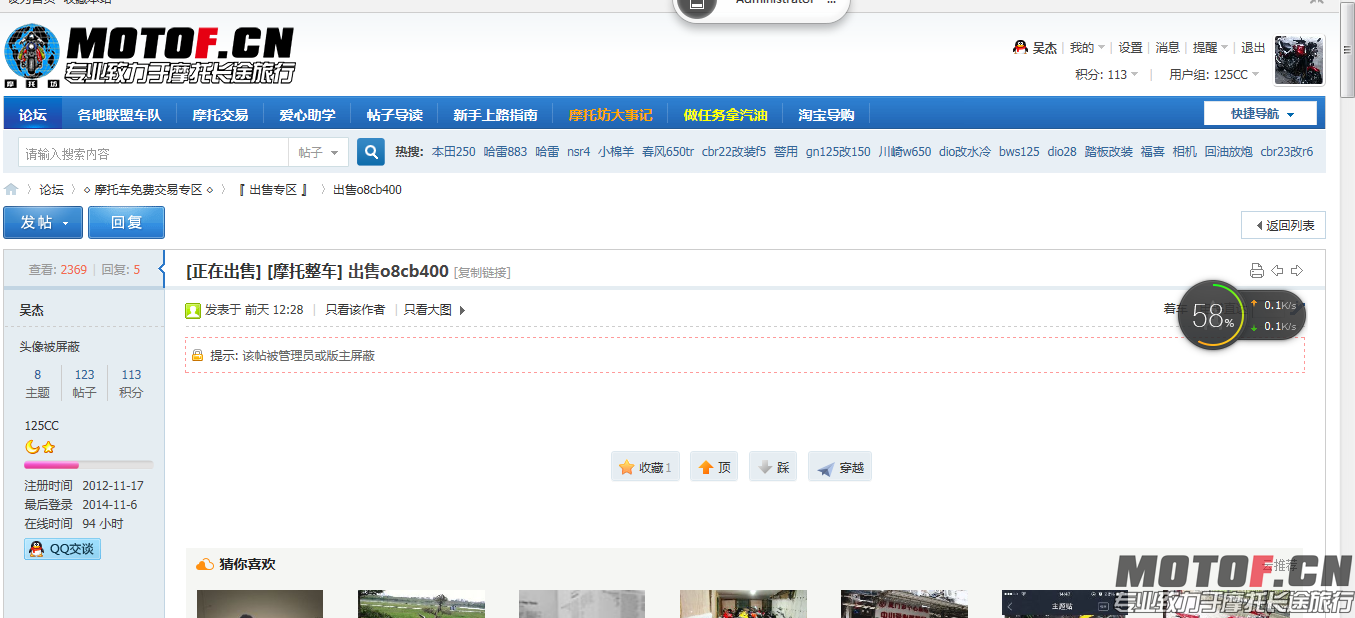Open the 新手上路指南 tab
Image resolution: width=1355 pixels, height=618 pixels.
[x=495, y=114]
